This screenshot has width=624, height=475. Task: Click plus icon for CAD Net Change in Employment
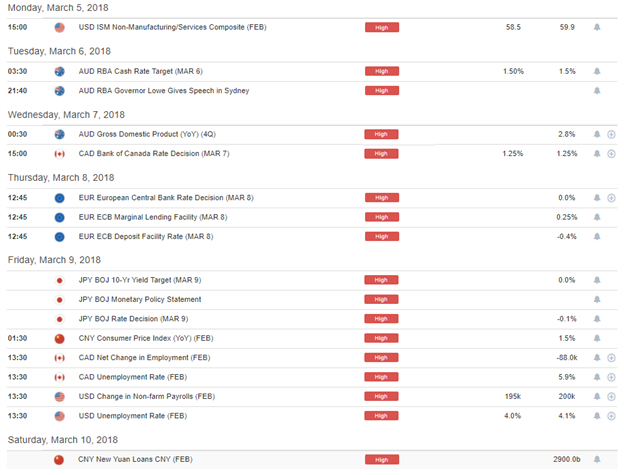click(x=611, y=358)
